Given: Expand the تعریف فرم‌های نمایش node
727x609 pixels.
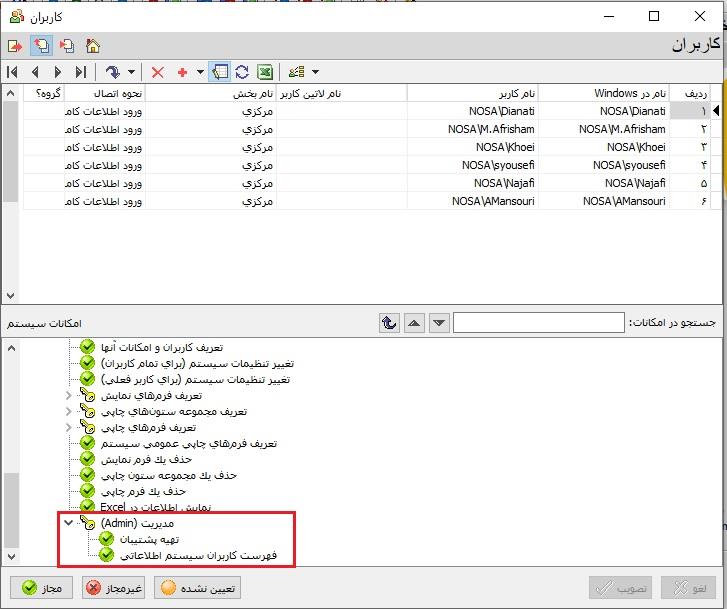Looking at the screenshot, I should (68, 396).
